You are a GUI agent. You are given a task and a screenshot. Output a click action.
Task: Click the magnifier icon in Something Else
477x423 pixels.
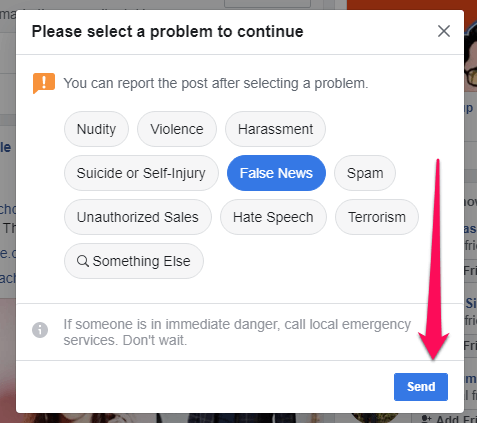[x=83, y=261]
